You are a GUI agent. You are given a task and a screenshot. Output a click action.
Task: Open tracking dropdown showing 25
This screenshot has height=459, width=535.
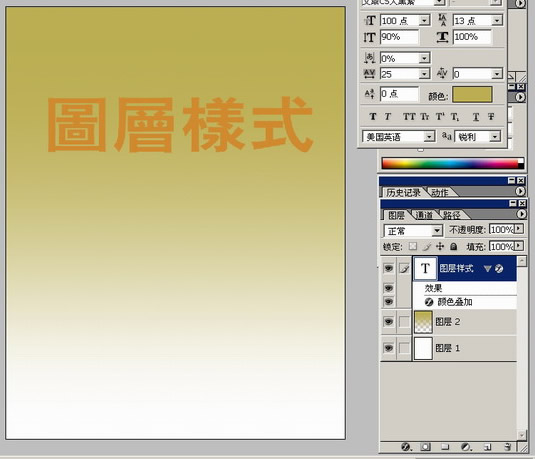(x=424, y=74)
